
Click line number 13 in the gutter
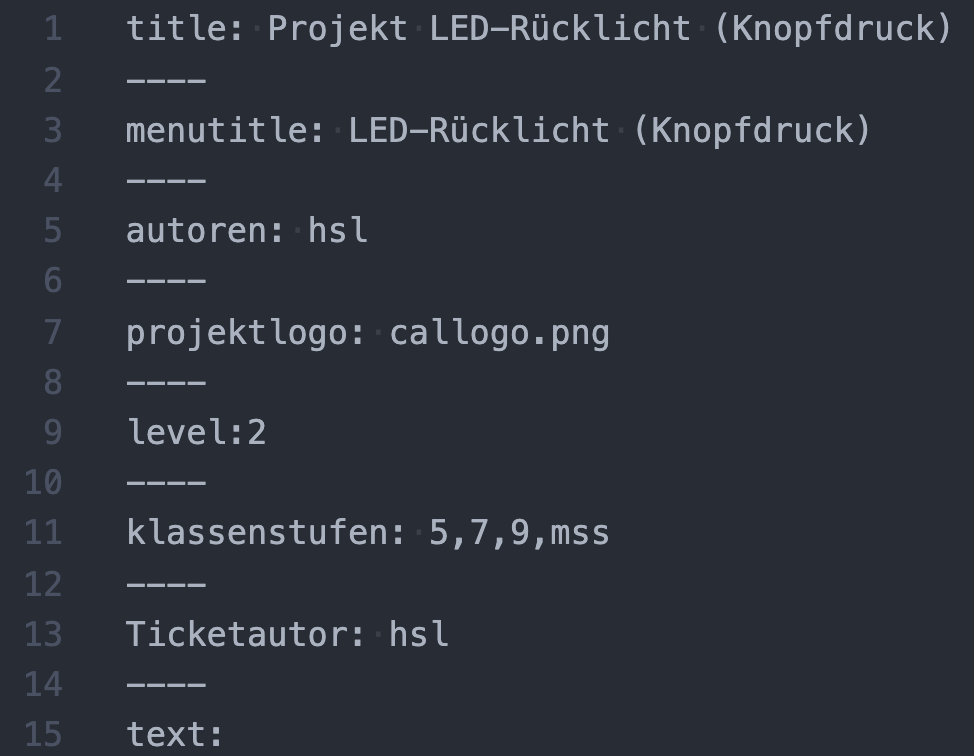(x=43, y=634)
